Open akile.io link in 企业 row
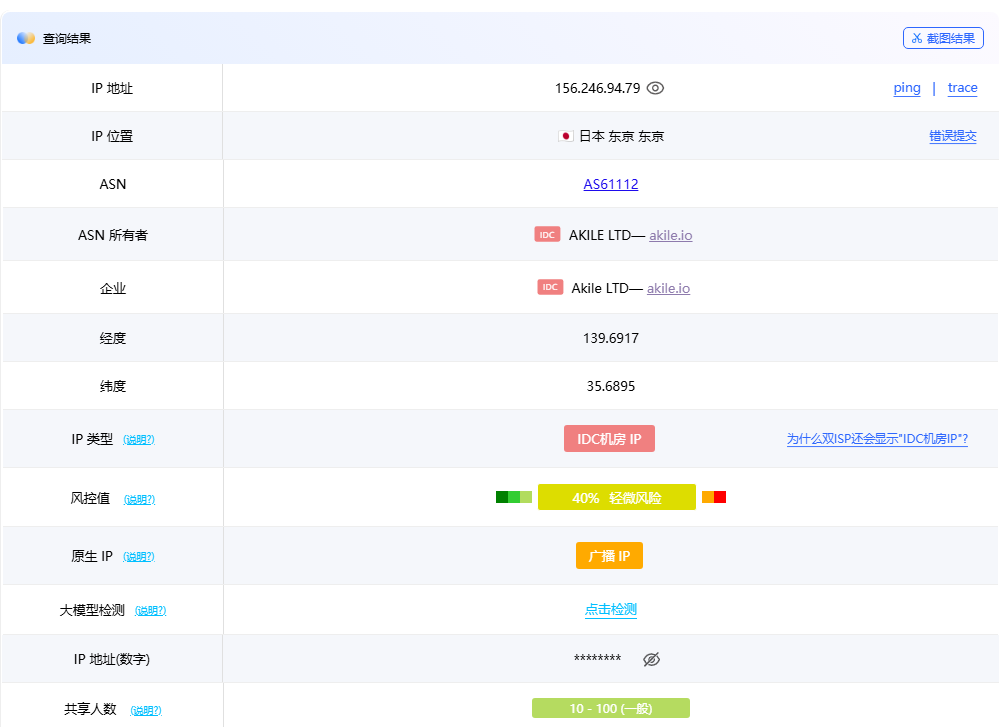The width and height of the screenshot is (1000, 727). coord(668,288)
